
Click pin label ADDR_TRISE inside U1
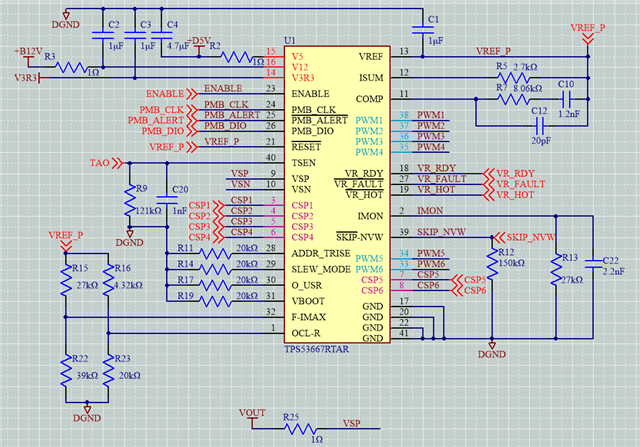(321, 254)
